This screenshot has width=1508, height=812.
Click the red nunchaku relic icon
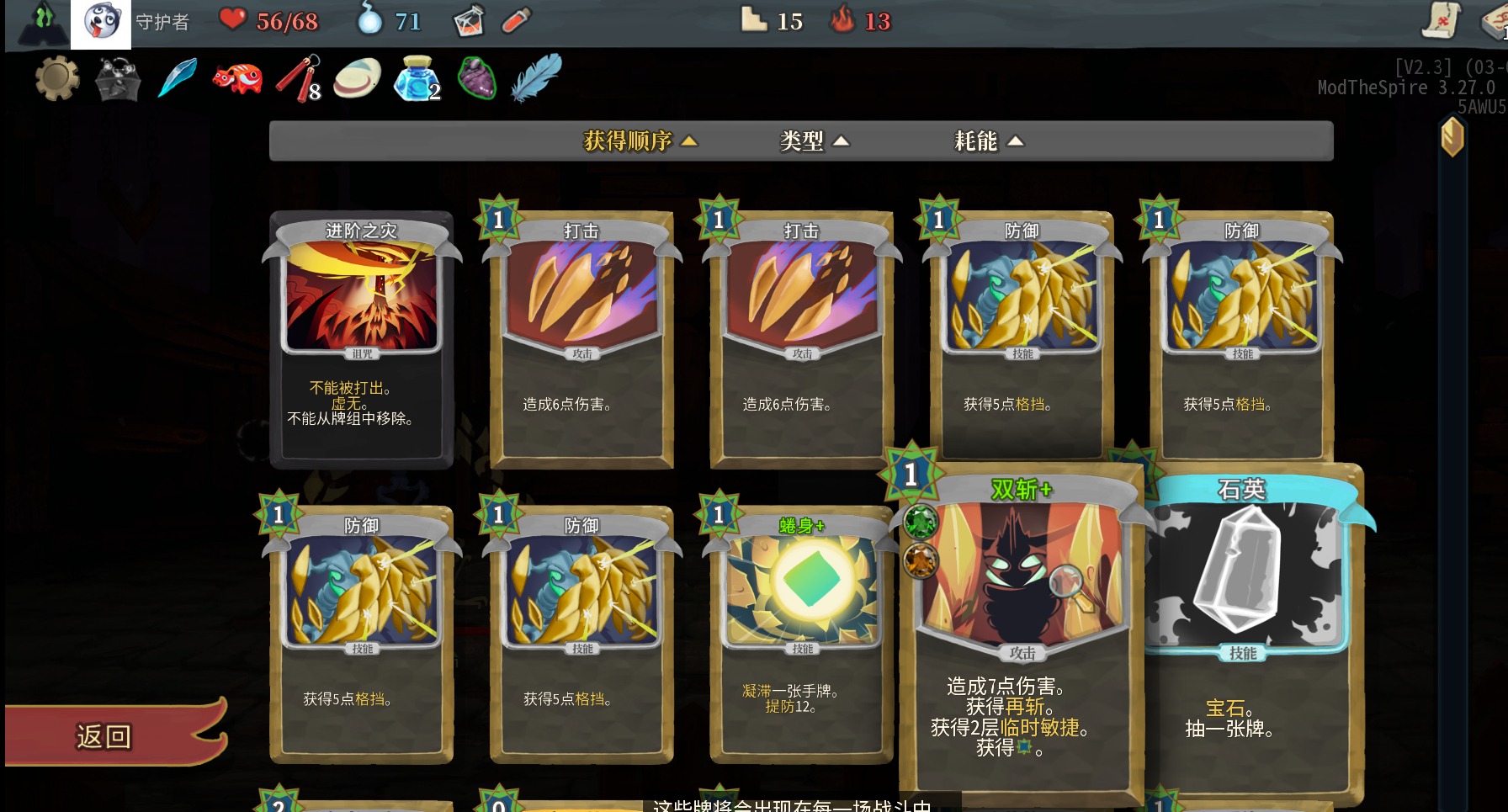pyautogui.click(x=297, y=78)
